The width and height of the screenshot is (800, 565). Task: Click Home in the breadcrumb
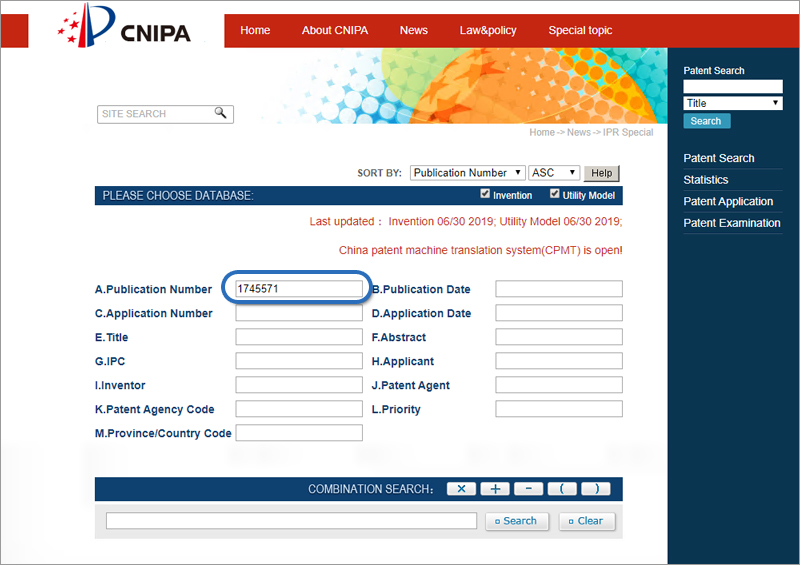click(542, 132)
